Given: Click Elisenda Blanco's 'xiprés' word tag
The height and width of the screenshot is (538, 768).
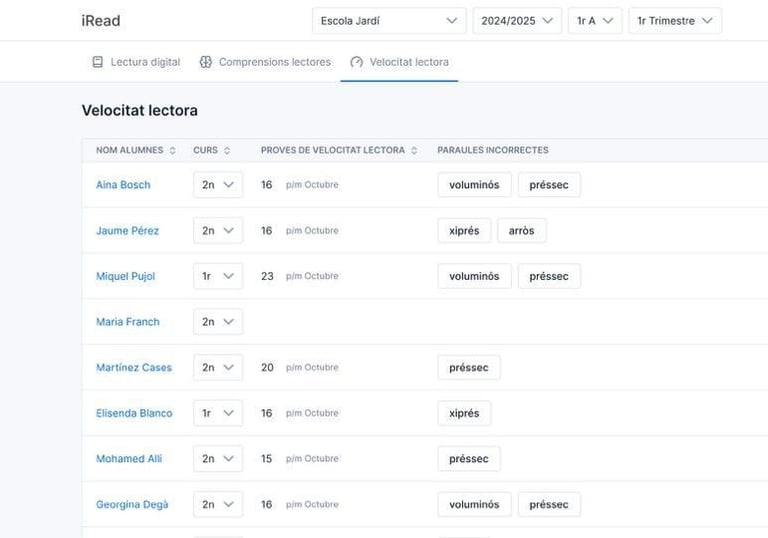Looking at the screenshot, I should pyautogui.click(x=464, y=413).
